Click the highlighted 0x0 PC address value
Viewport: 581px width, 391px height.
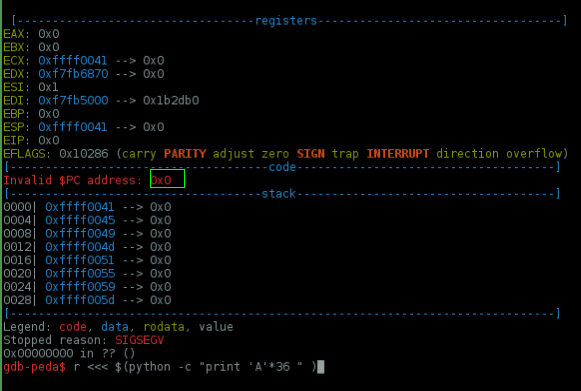click(x=161, y=180)
